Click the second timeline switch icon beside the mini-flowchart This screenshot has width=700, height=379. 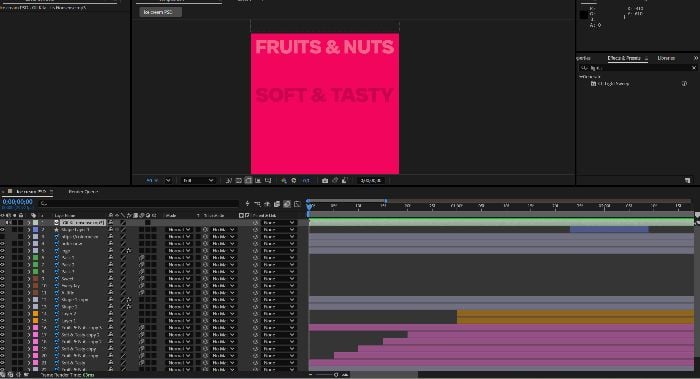(257, 204)
